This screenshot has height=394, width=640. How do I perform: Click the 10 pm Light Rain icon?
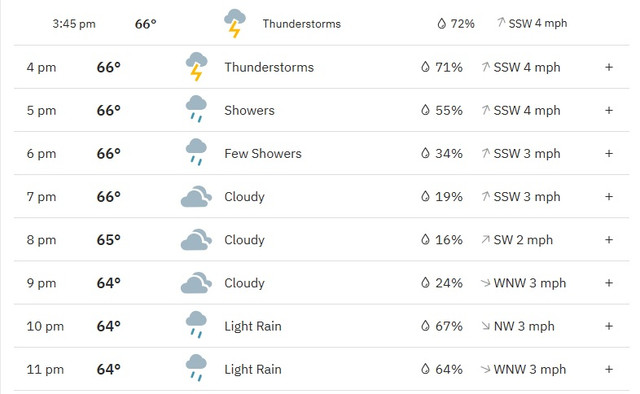(196, 325)
